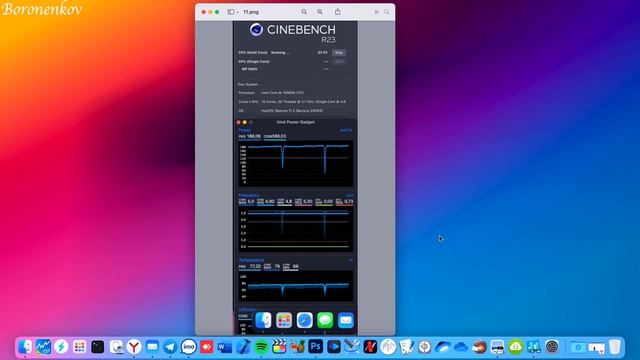Screen dimensions: 640x360
Task: Open imo messenger in the Dock
Action: 189,347
